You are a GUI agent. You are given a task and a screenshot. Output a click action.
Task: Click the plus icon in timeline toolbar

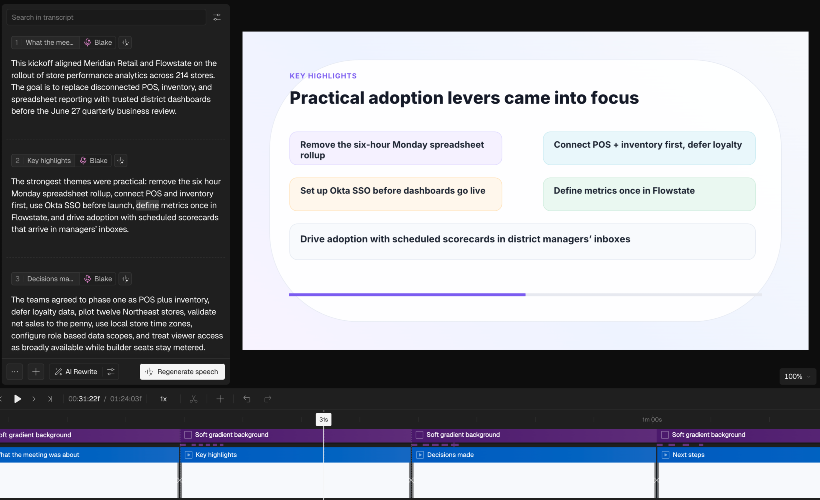tap(220, 399)
